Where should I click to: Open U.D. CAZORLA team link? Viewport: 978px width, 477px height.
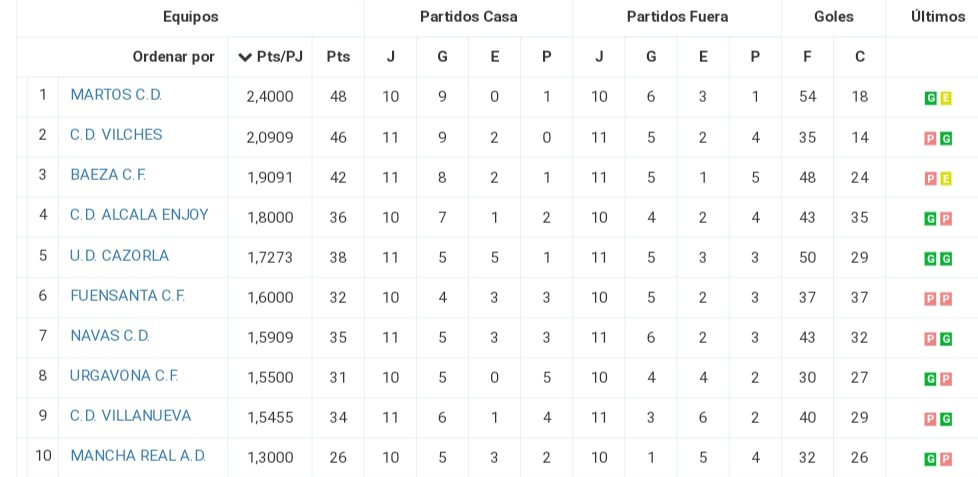click(x=119, y=256)
